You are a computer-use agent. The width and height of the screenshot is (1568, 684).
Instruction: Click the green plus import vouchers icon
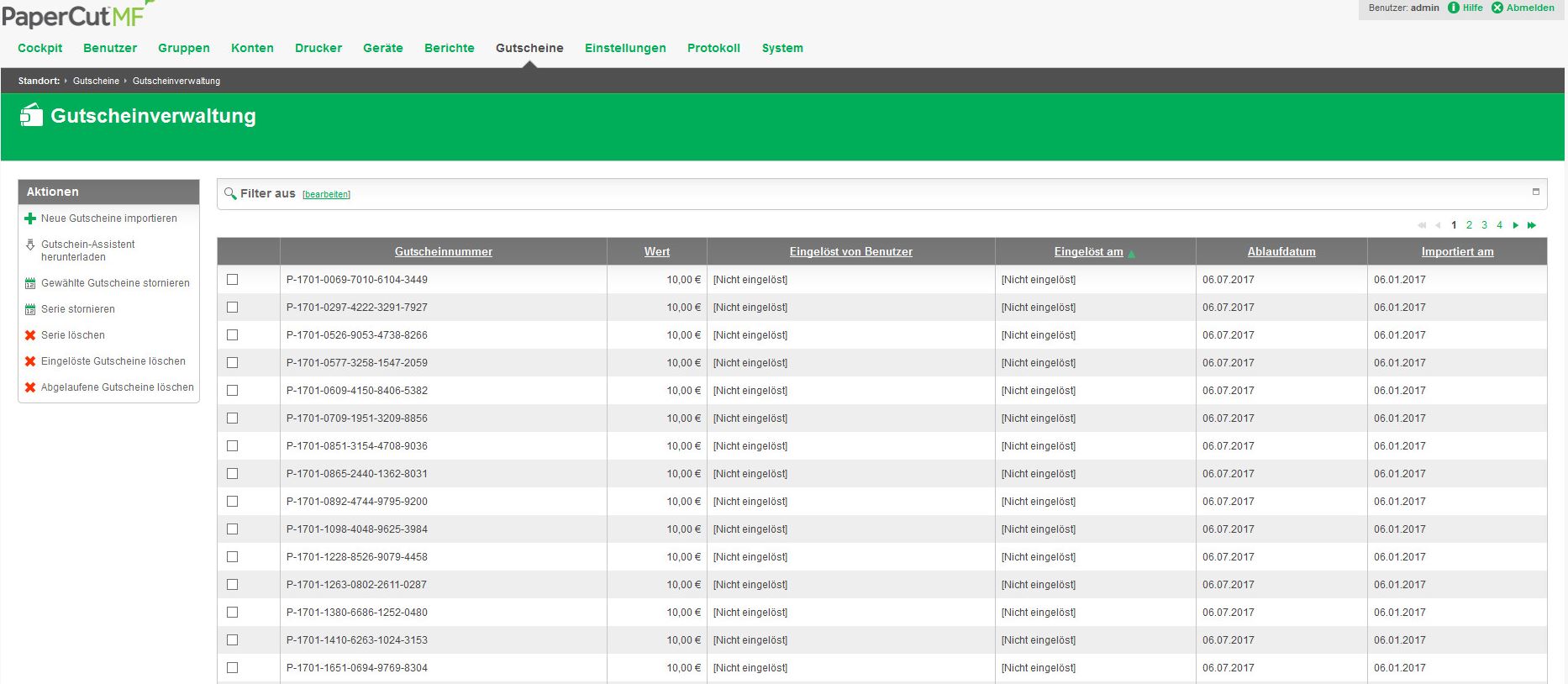pyautogui.click(x=30, y=218)
